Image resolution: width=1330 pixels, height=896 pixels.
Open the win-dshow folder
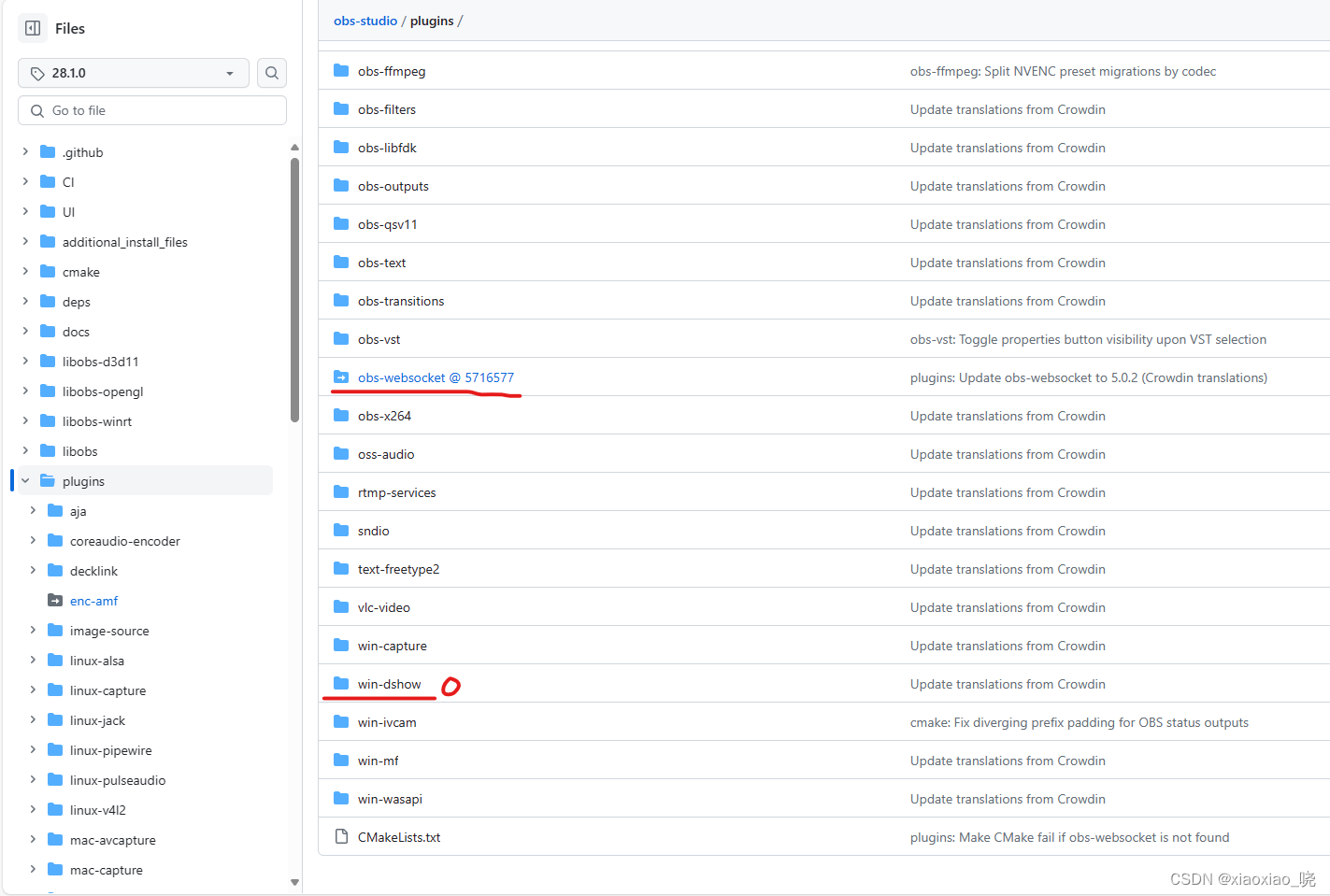pos(389,684)
